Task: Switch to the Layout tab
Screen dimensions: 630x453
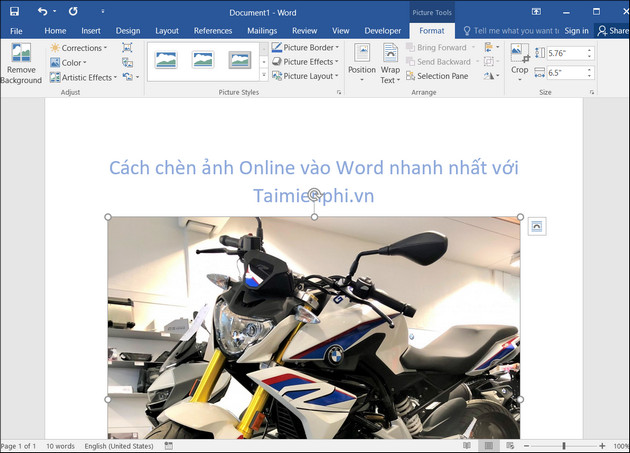Action: 167,31
